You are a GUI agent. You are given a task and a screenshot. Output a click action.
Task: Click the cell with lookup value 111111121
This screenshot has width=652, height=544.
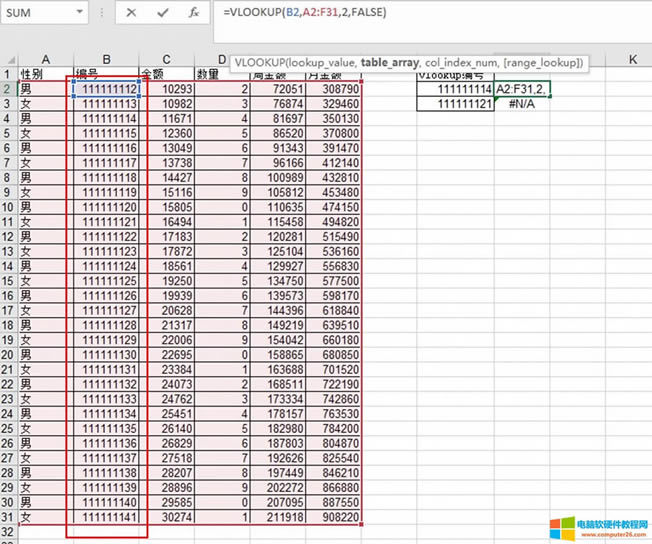[x=455, y=105]
